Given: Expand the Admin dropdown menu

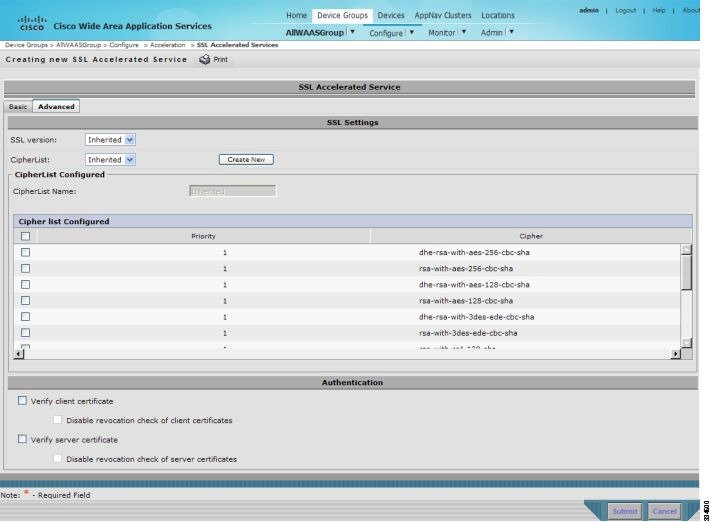Looking at the screenshot, I should 511,32.
